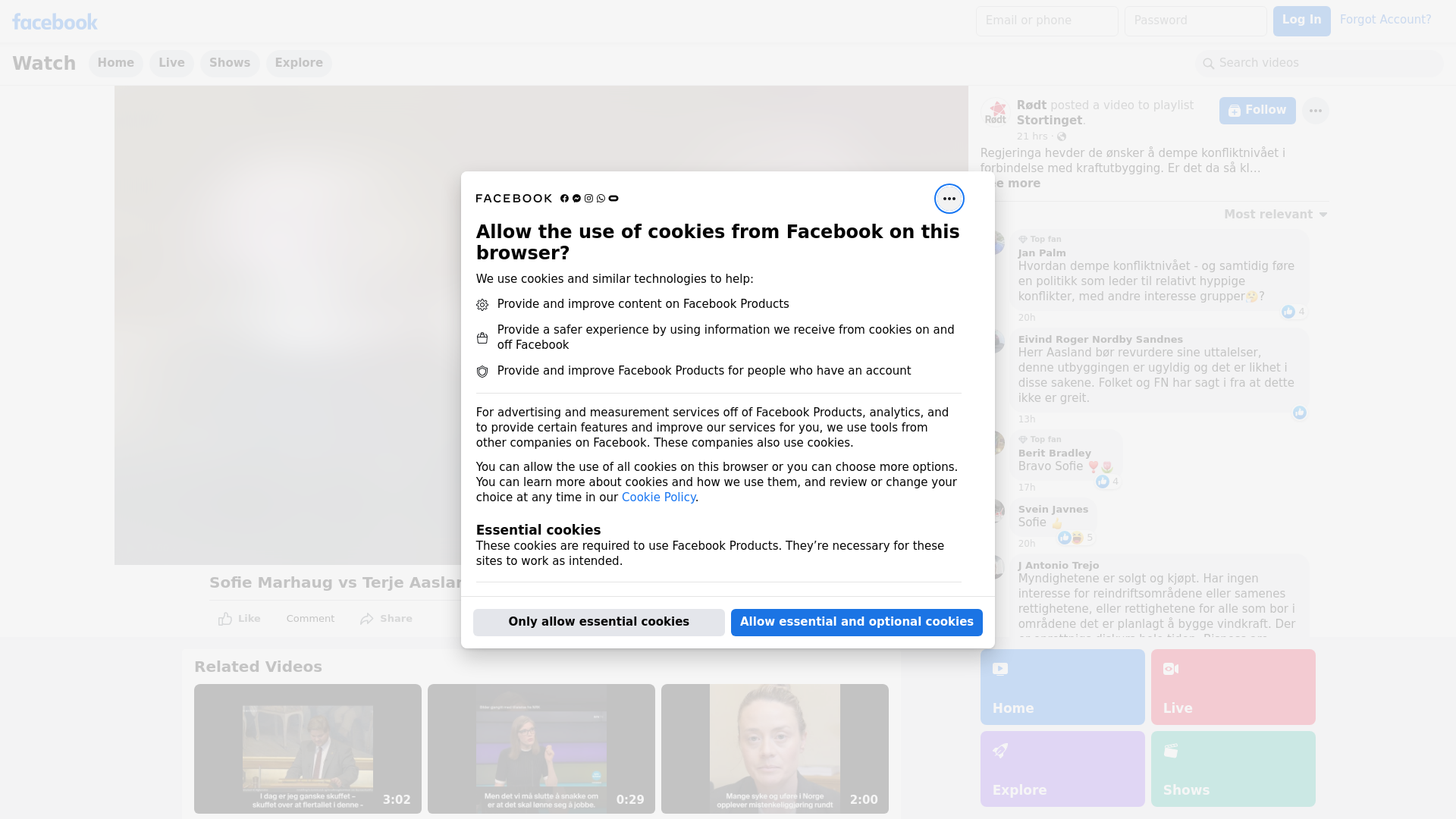Screen dimensions: 1456x819
Task: Open the blue Home tile
Action: (1062, 686)
